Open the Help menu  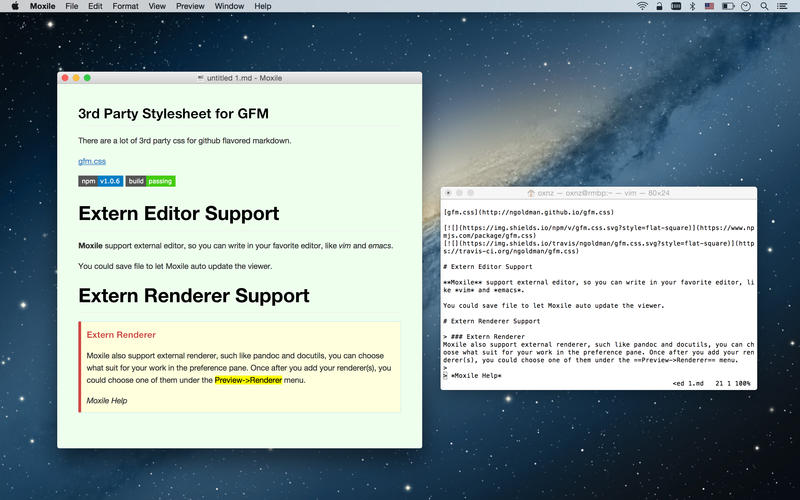[x=262, y=6]
